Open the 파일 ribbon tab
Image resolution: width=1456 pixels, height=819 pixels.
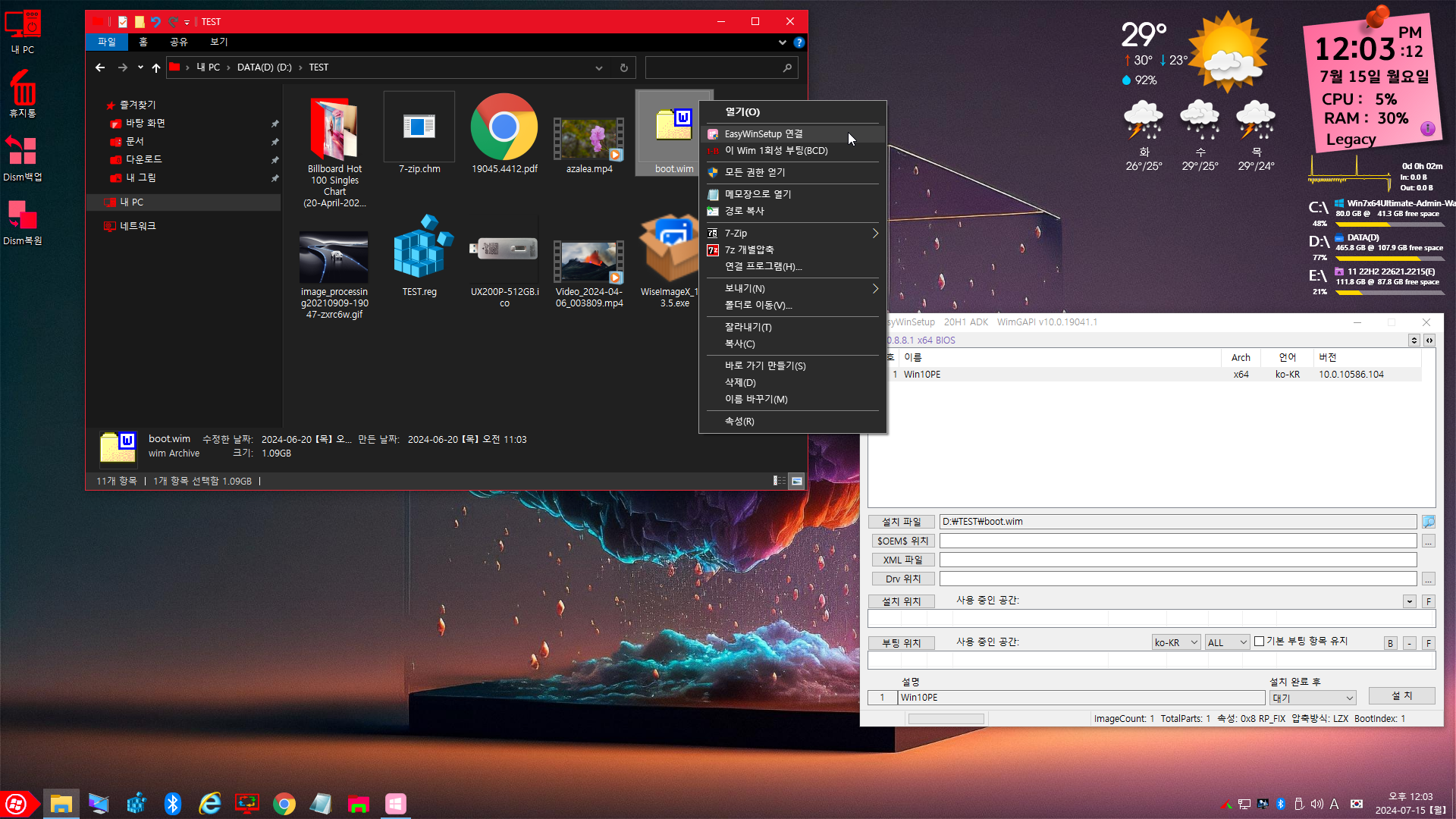(107, 42)
